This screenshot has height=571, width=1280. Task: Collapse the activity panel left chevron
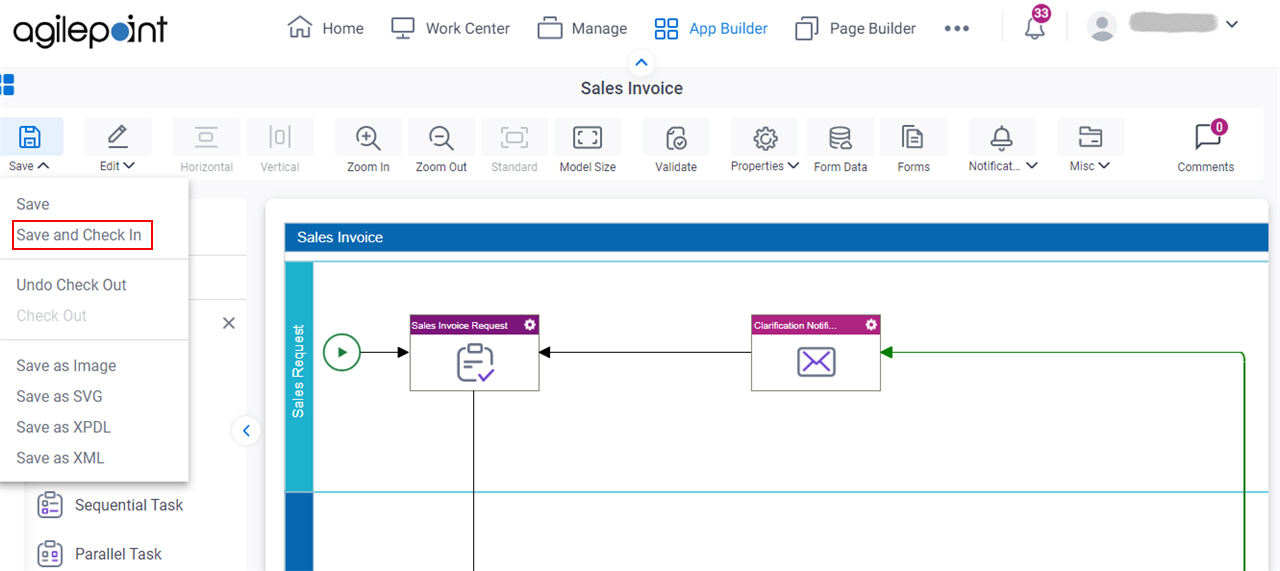(x=246, y=431)
